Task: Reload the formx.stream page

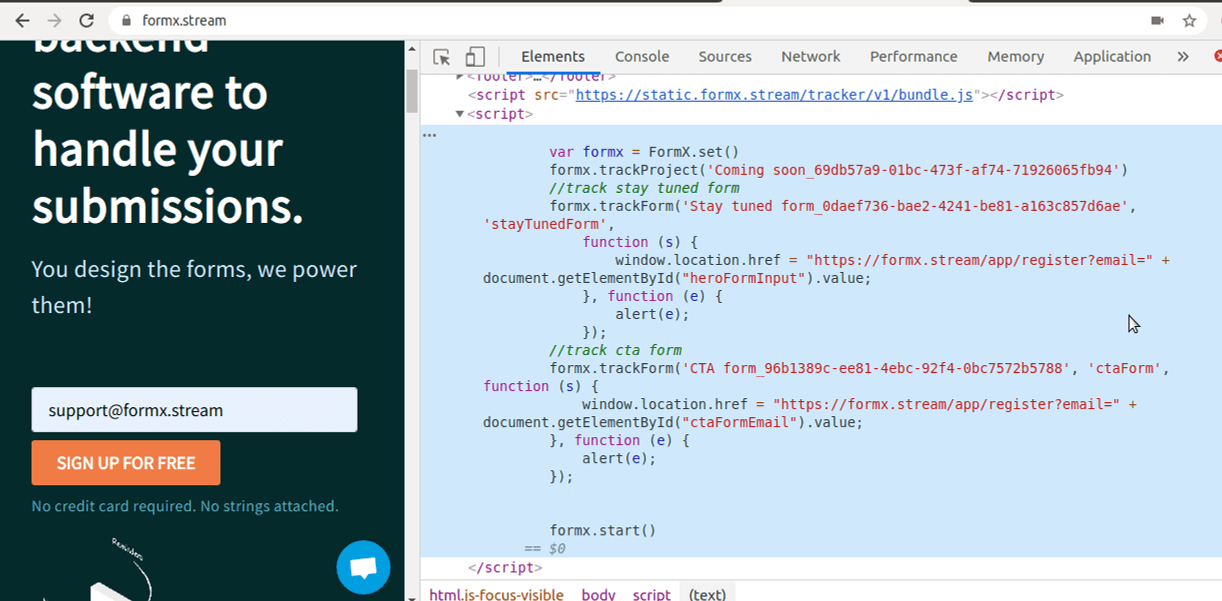Action: point(87,20)
